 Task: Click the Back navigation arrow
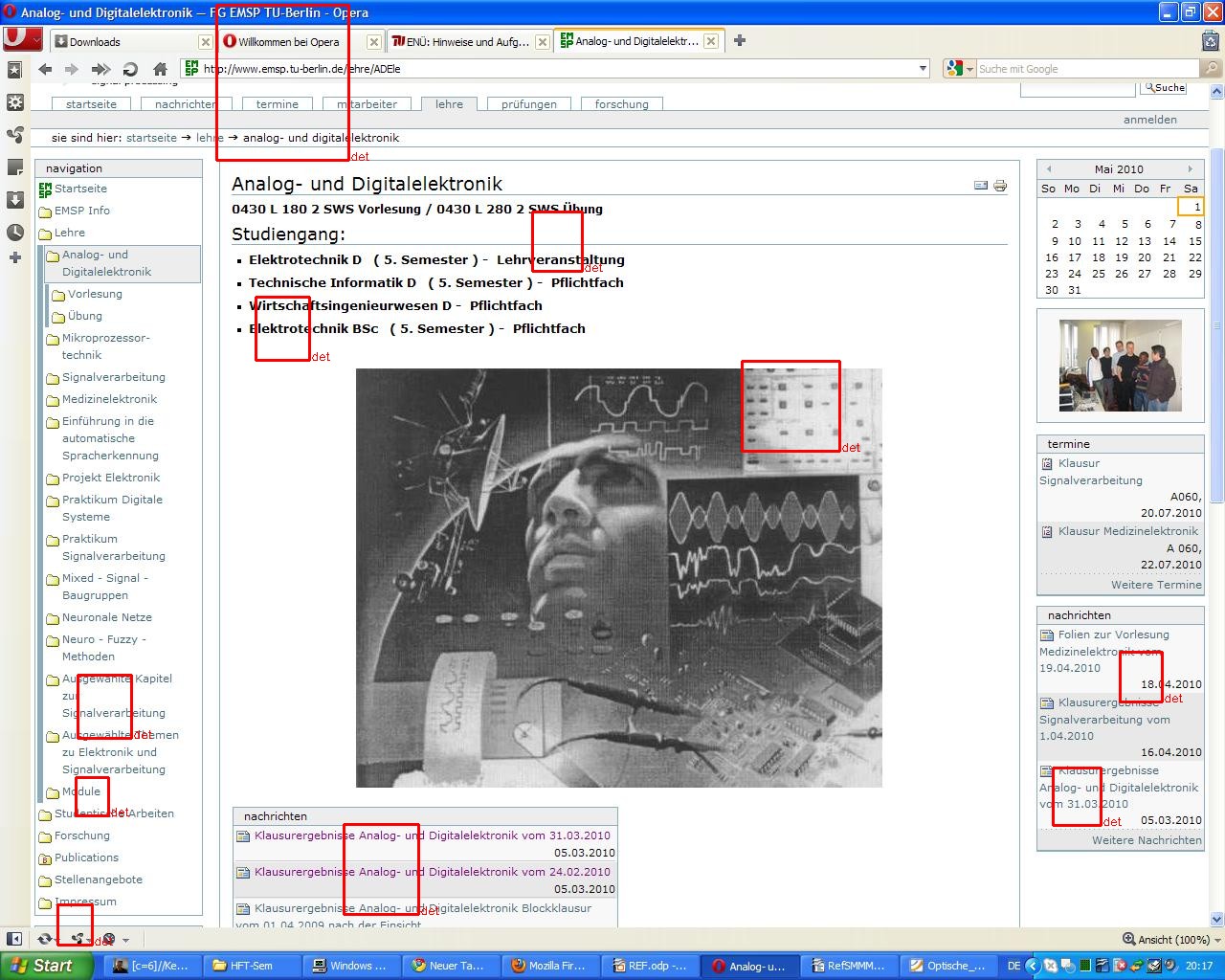click(x=45, y=69)
